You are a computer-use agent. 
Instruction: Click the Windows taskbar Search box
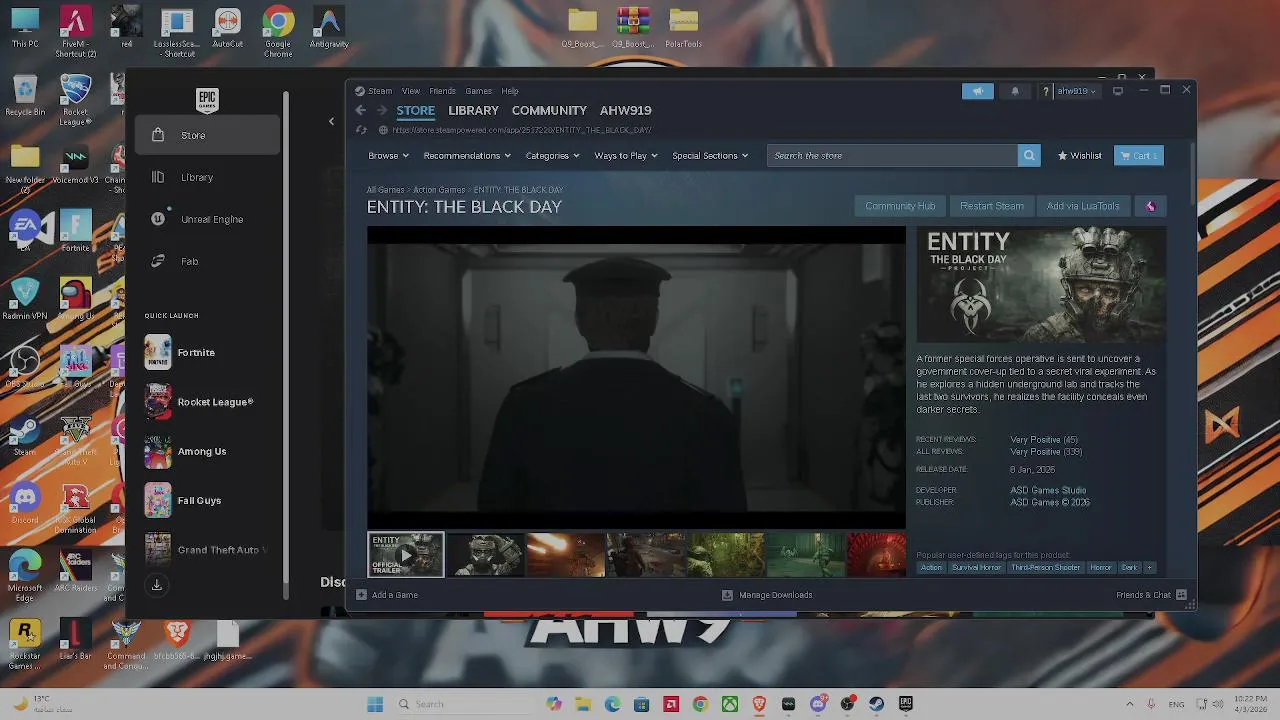coord(463,704)
